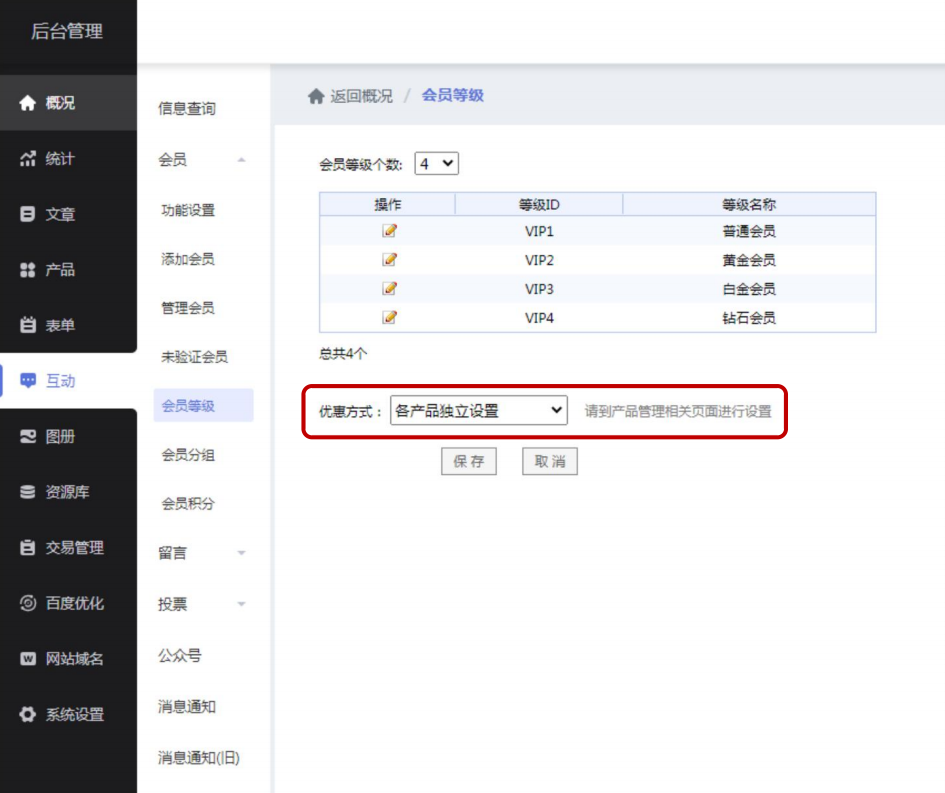This screenshot has height=793, width=945.
Task: Open the 优惠方式 dropdown
Action: 478,411
